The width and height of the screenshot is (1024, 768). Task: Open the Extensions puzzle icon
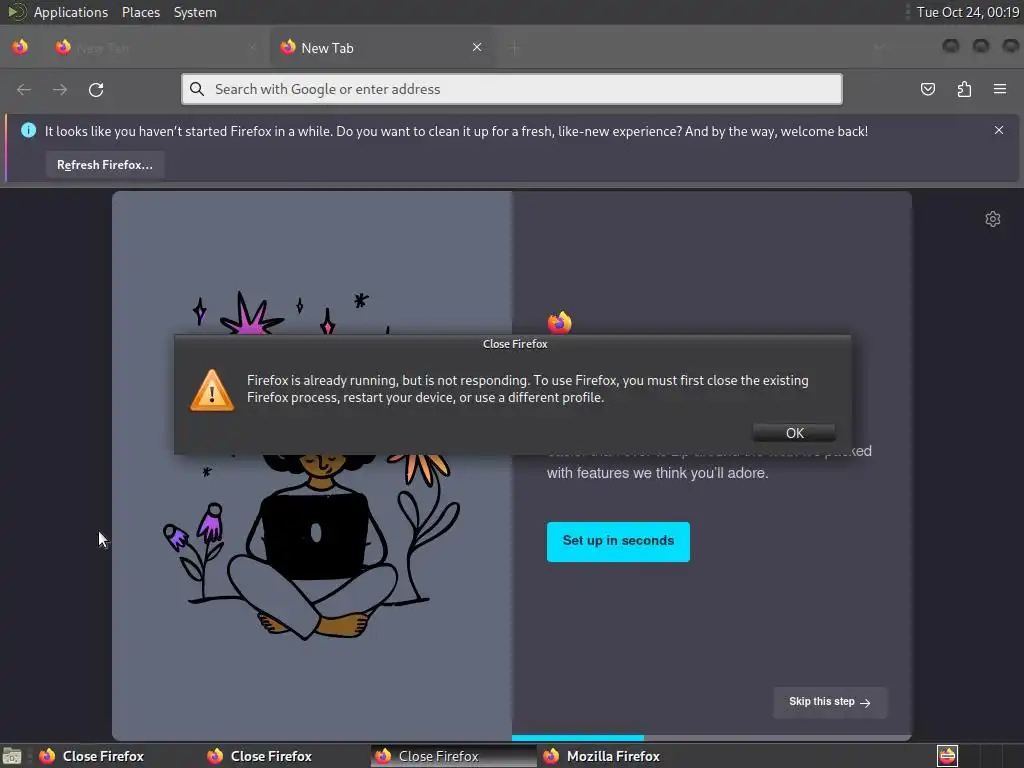coord(964,89)
